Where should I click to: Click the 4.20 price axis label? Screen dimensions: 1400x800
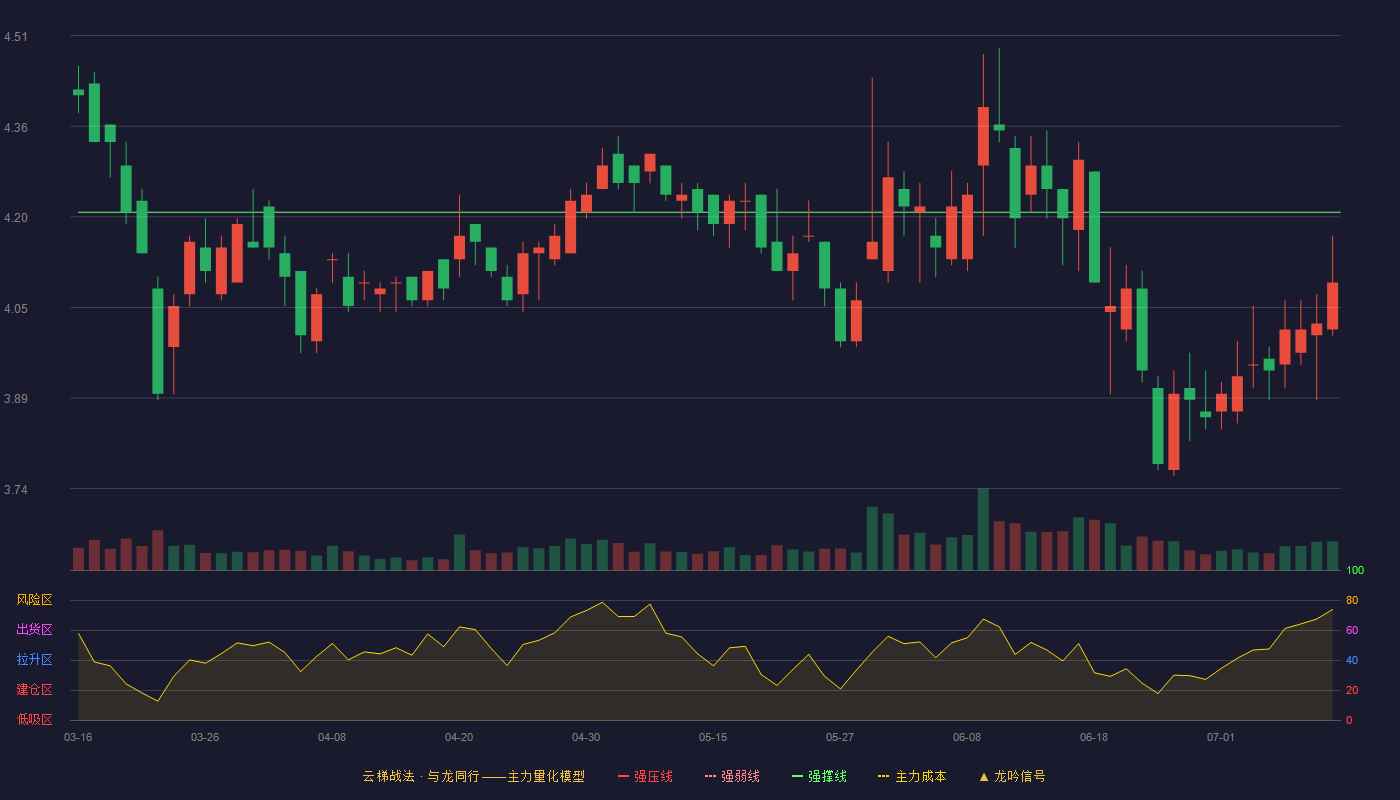point(16,218)
